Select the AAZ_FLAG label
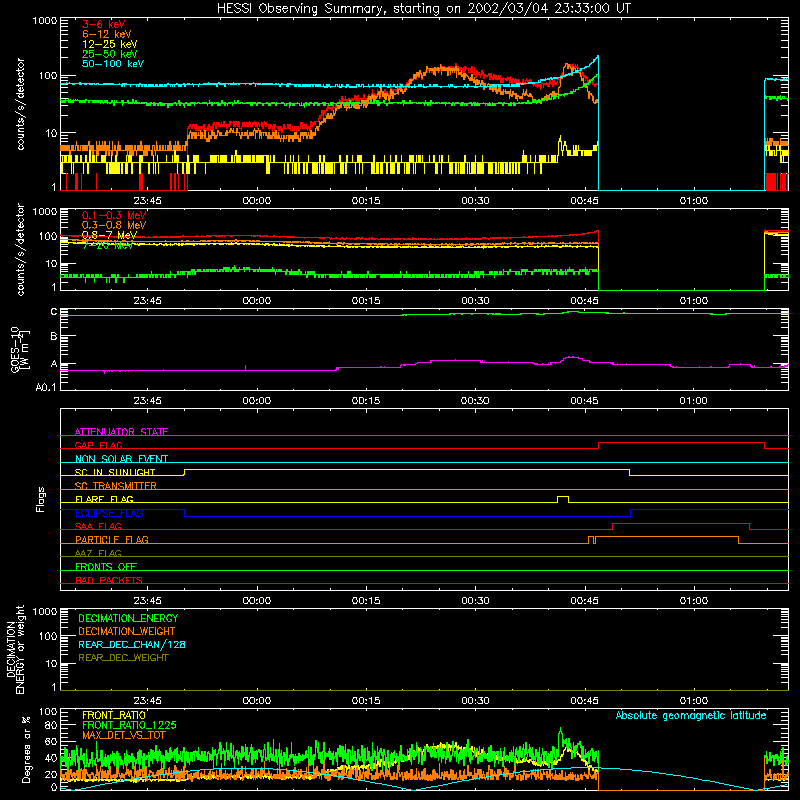The image size is (800, 800). coord(98,553)
